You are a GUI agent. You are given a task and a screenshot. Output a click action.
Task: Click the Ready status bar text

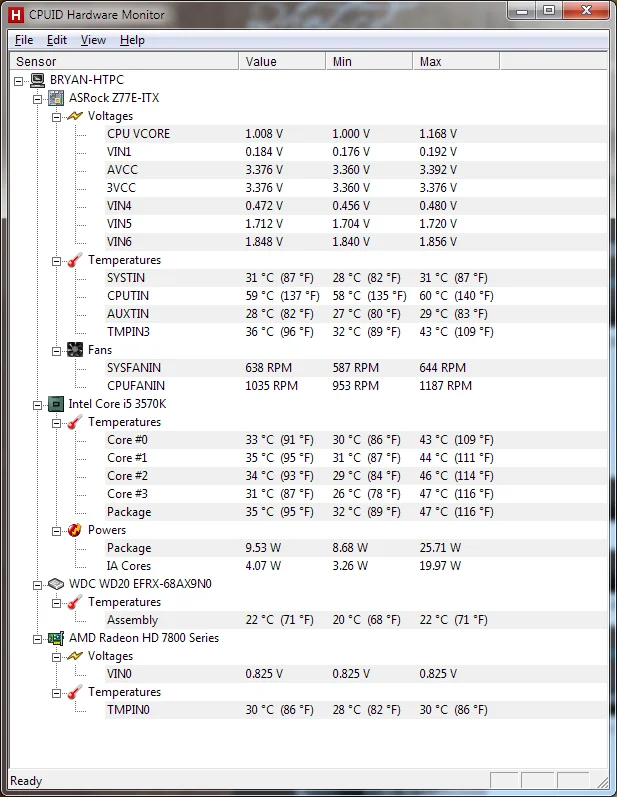[x=26, y=781]
